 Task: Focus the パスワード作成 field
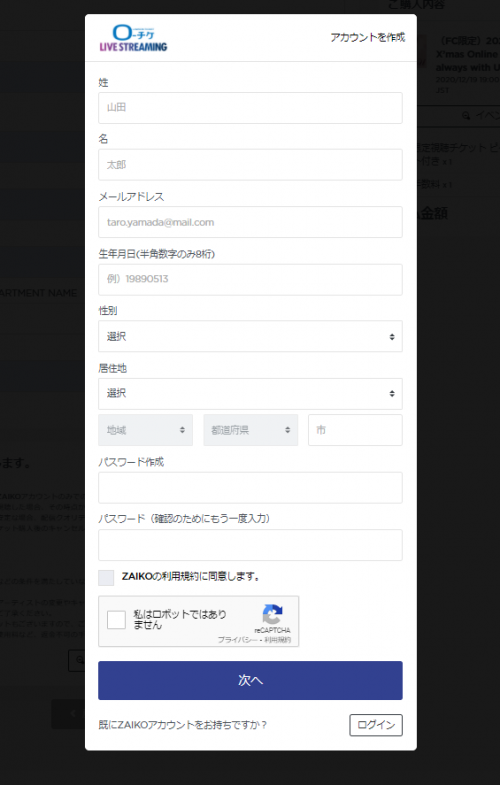[x=250, y=488]
